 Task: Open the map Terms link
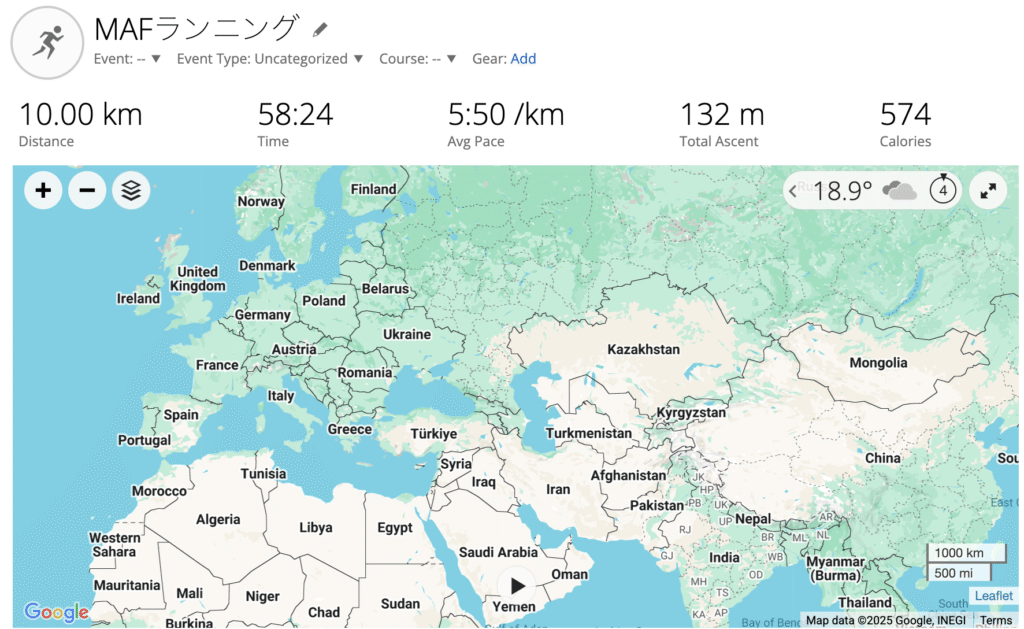(996, 621)
